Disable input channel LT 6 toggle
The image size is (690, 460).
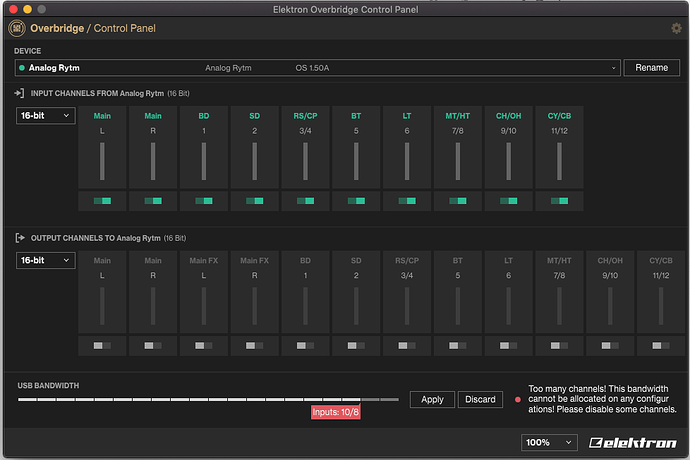pos(407,201)
